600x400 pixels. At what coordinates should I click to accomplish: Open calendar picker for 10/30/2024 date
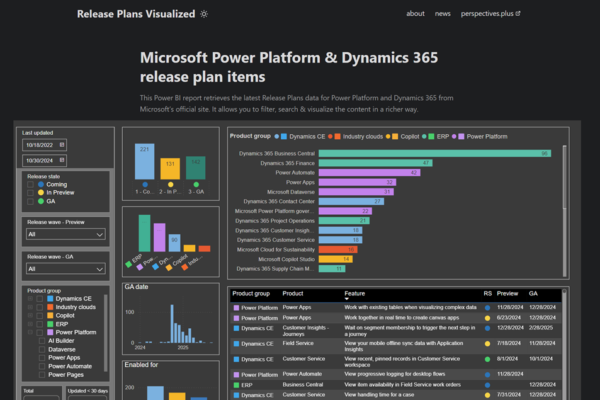(x=62, y=160)
